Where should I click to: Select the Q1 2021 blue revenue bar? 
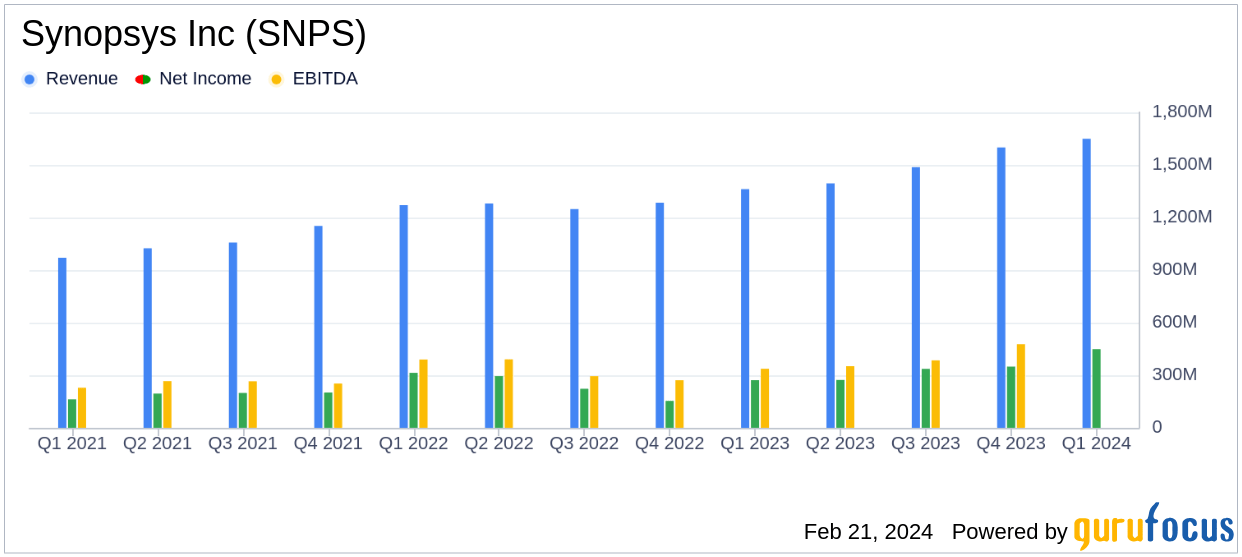click(x=62, y=343)
